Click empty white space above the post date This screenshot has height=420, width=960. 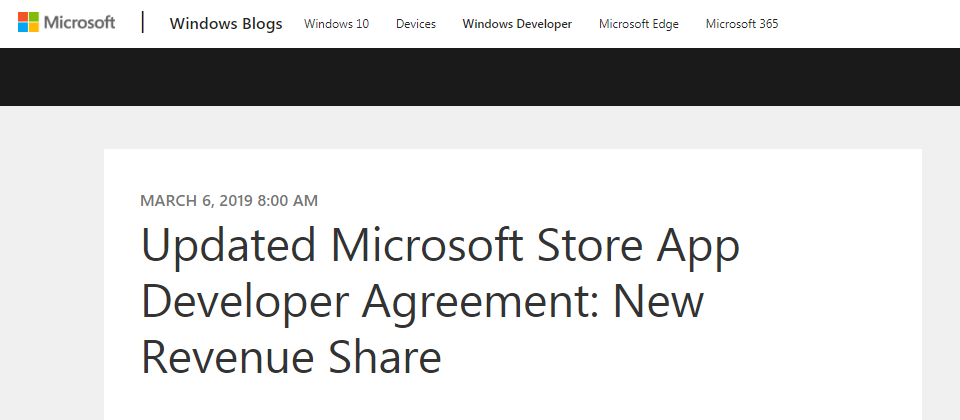click(x=512, y=170)
